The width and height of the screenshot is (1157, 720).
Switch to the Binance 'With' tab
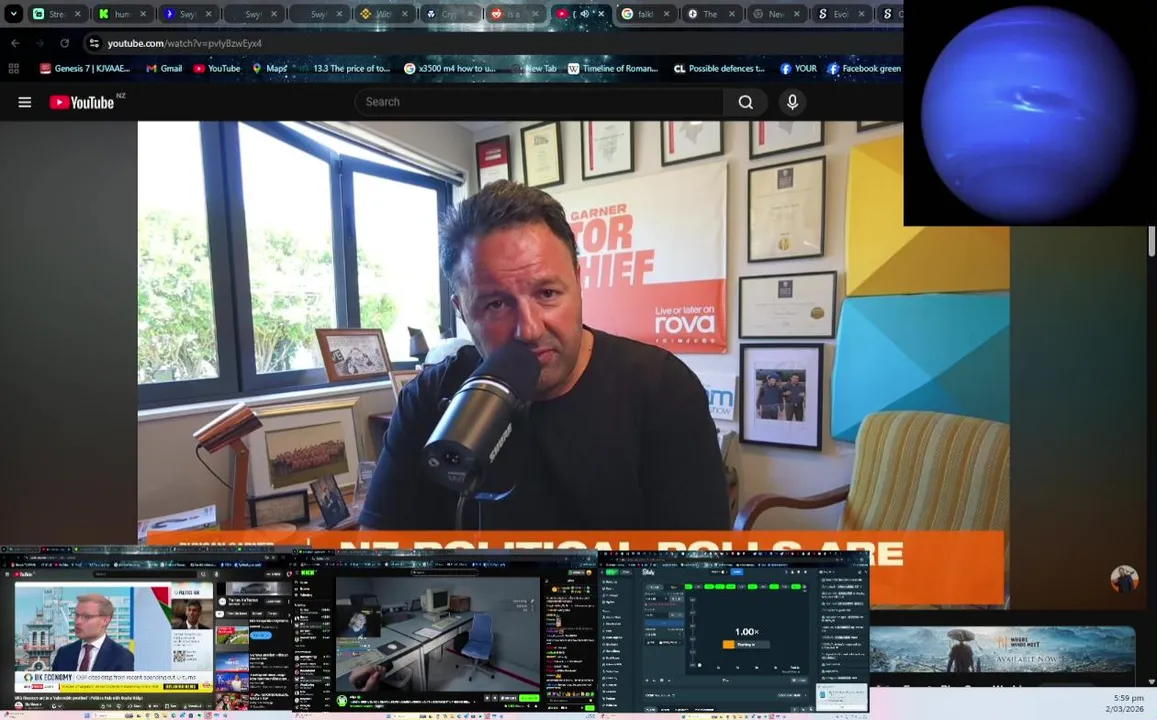point(382,13)
